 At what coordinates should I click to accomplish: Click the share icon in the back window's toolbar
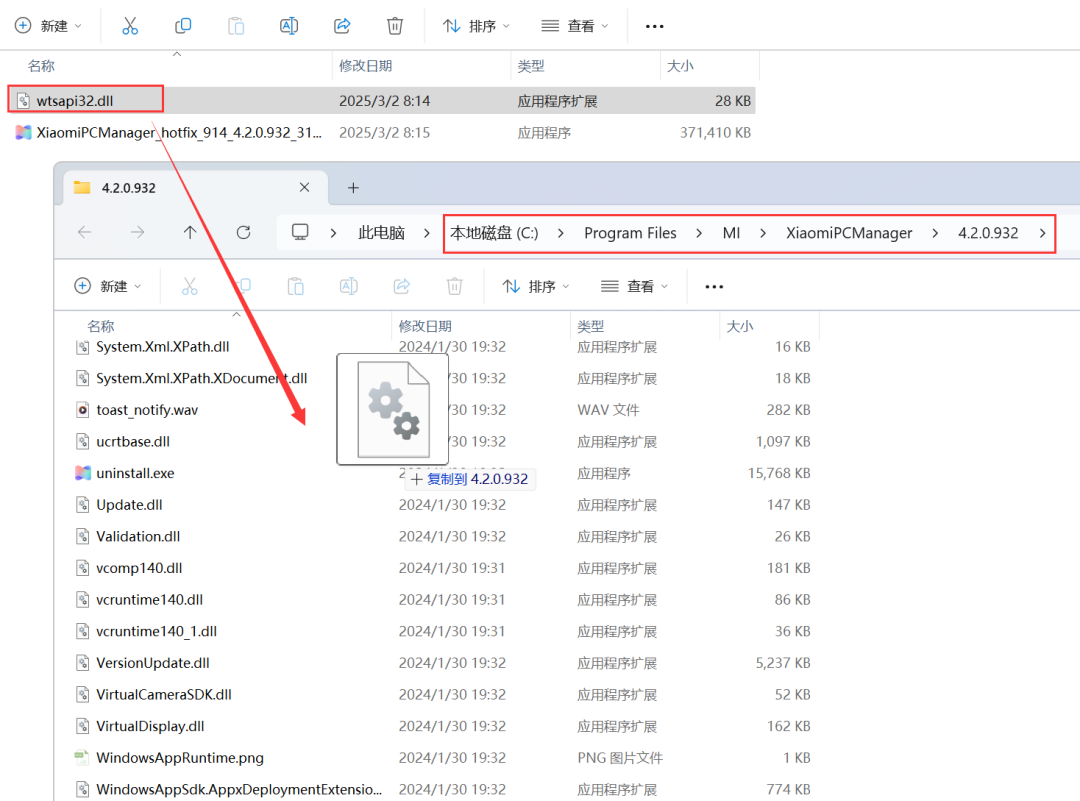tap(342, 26)
